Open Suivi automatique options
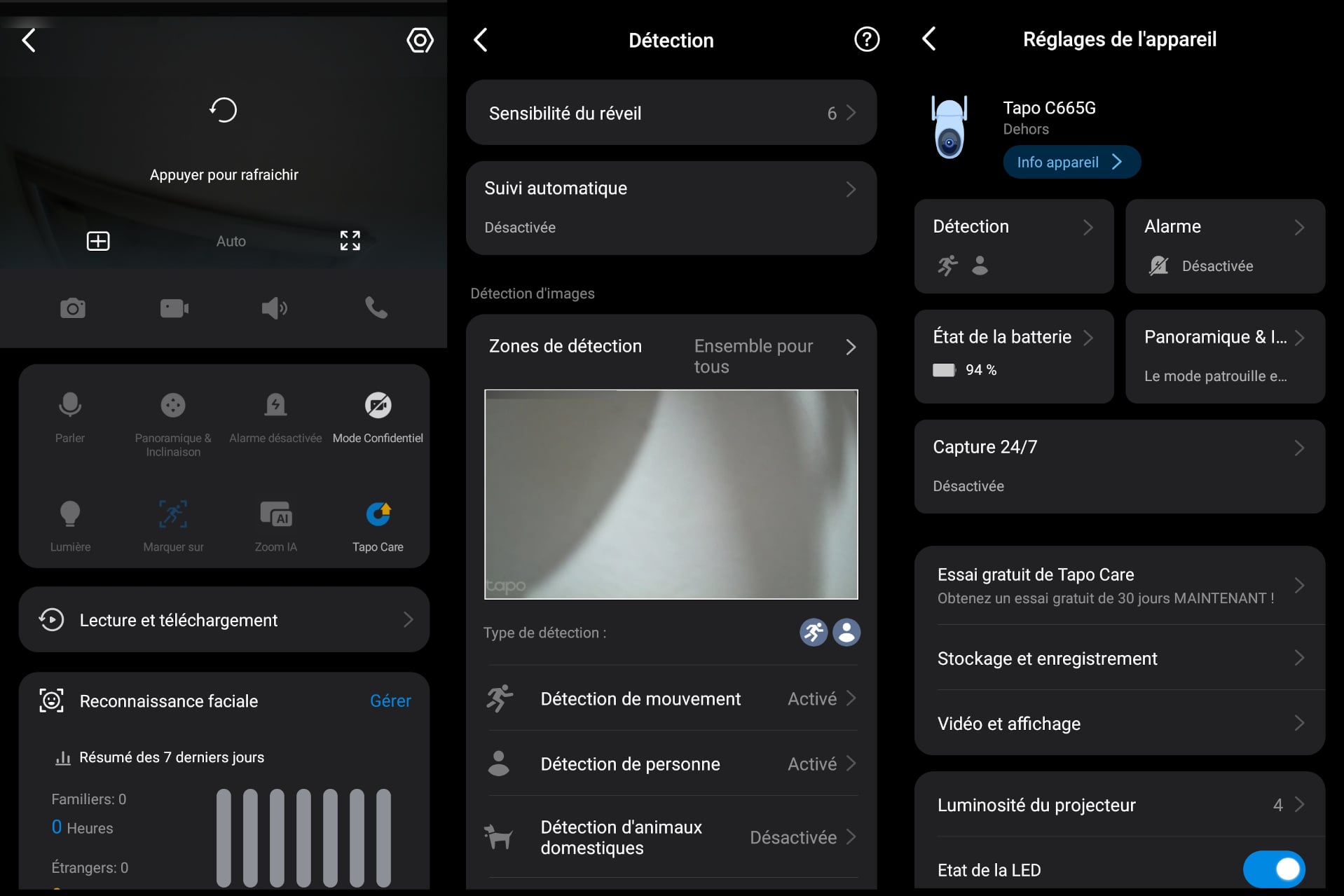 coord(671,207)
